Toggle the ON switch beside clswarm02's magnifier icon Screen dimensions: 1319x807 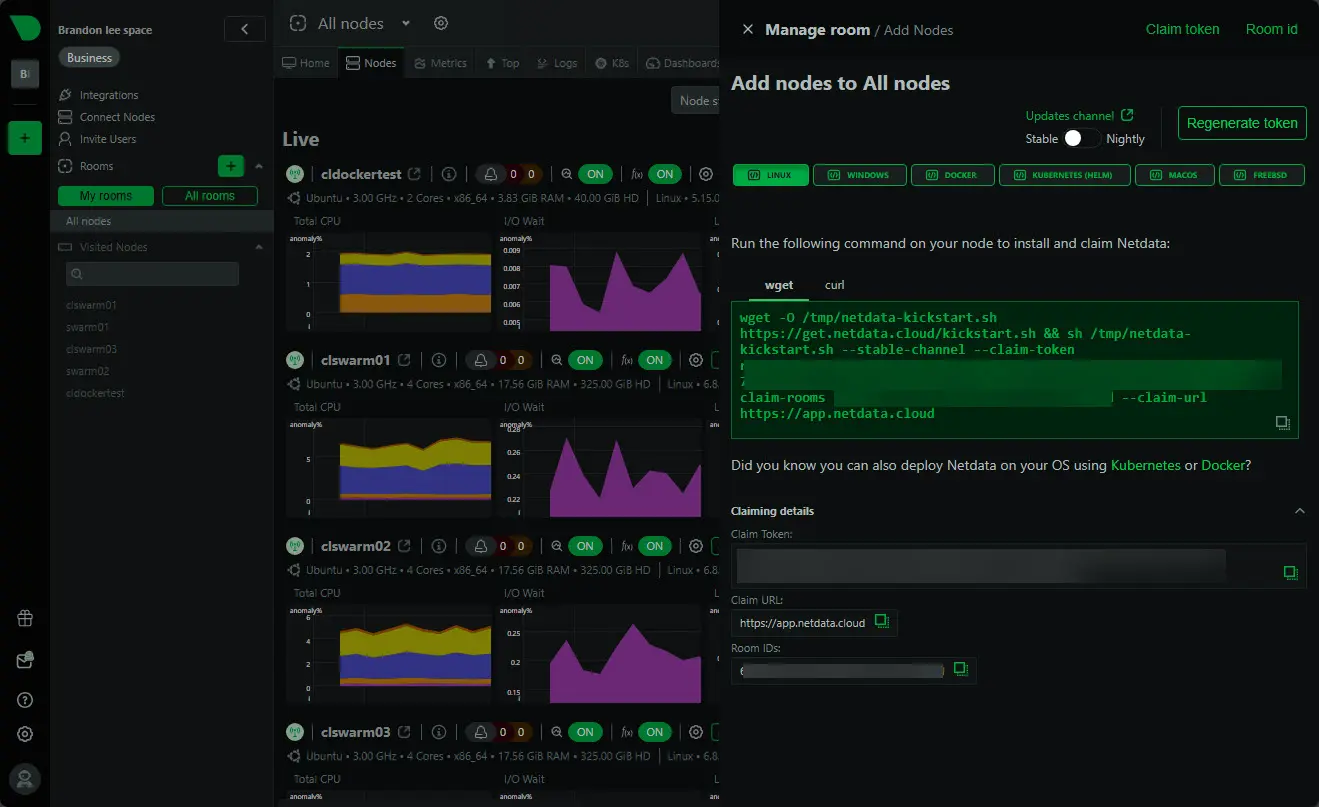coord(585,546)
